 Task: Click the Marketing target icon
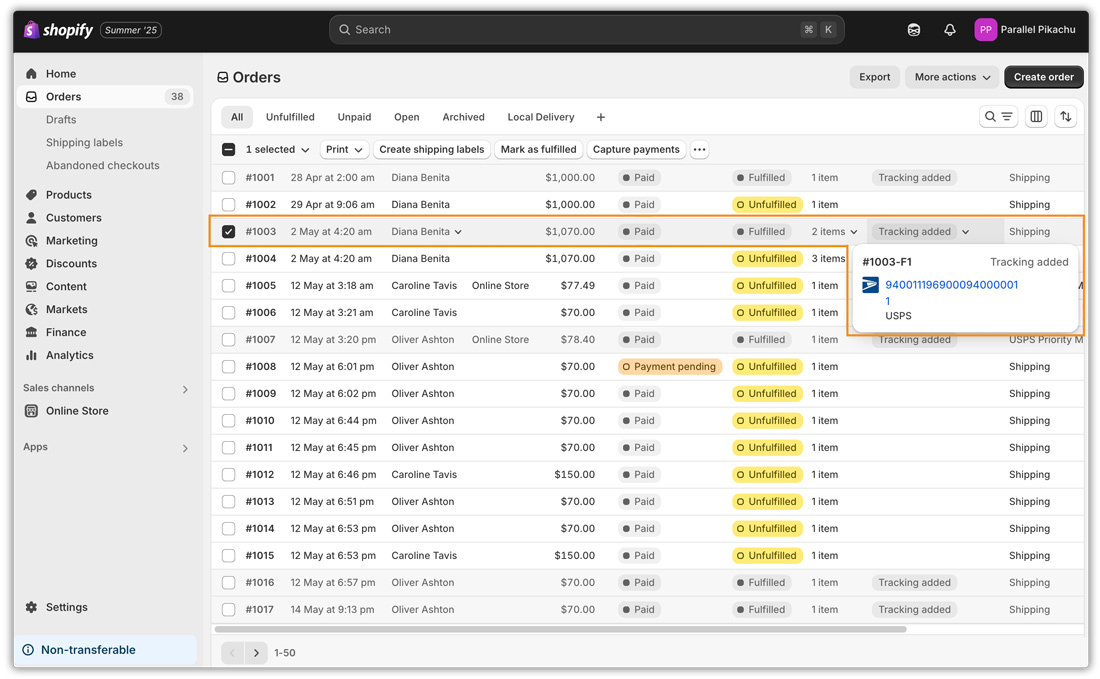(x=31, y=241)
